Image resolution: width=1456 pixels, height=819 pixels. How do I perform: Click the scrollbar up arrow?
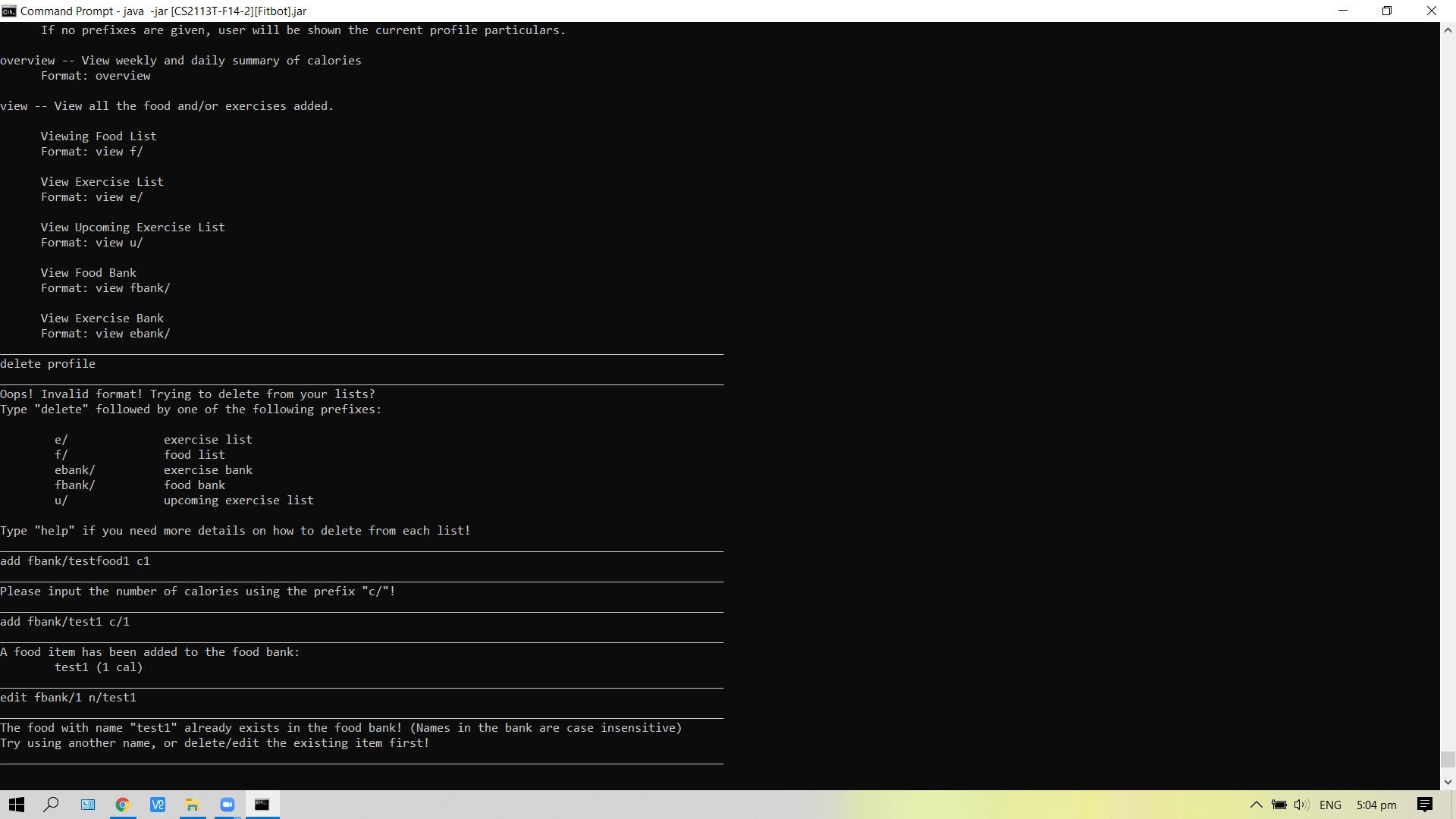tap(1448, 30)
